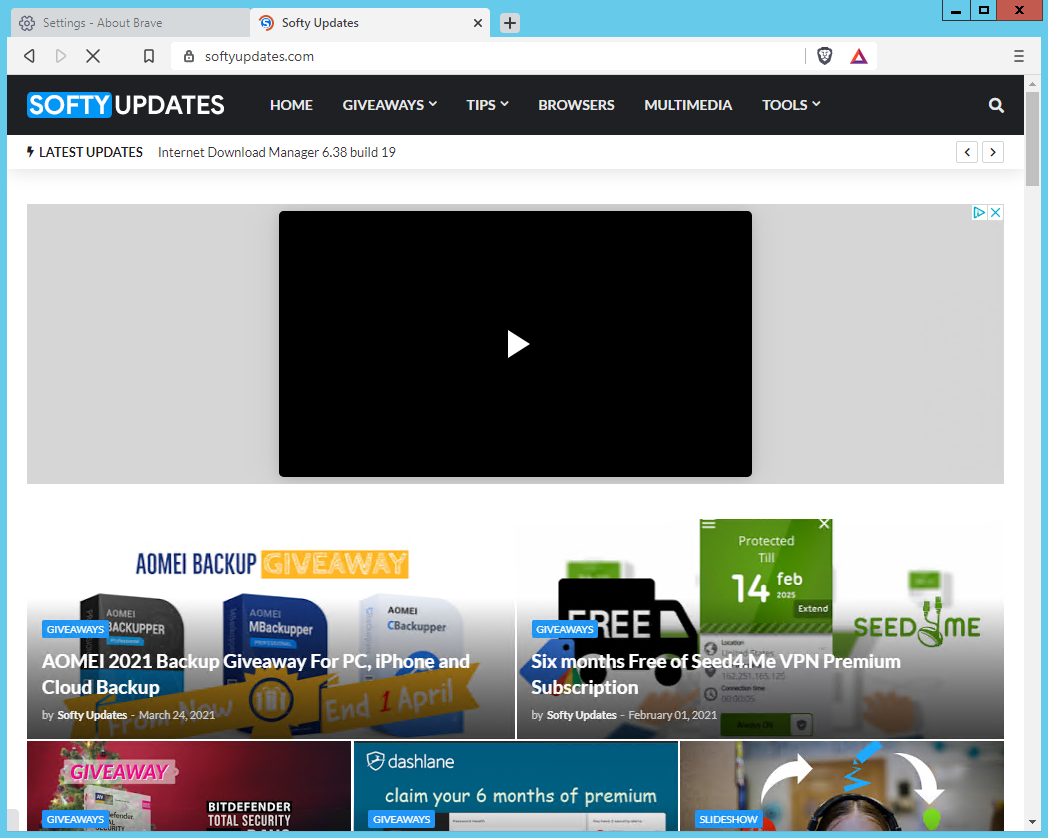1048x838 pixels.
Task: Click February 01, 2021 article date
Action: (x=672, y=715)
